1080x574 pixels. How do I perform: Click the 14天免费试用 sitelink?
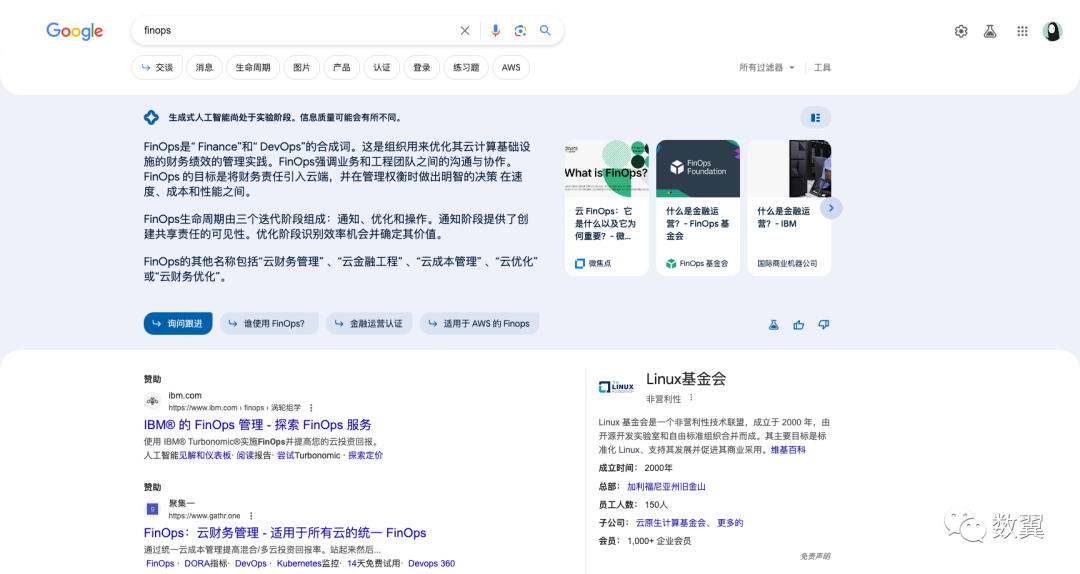point(373,564)
